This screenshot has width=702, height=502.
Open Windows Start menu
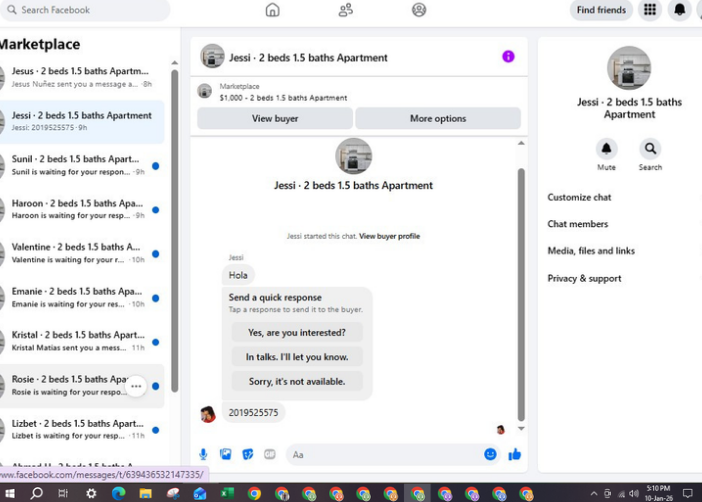(9, 493)
